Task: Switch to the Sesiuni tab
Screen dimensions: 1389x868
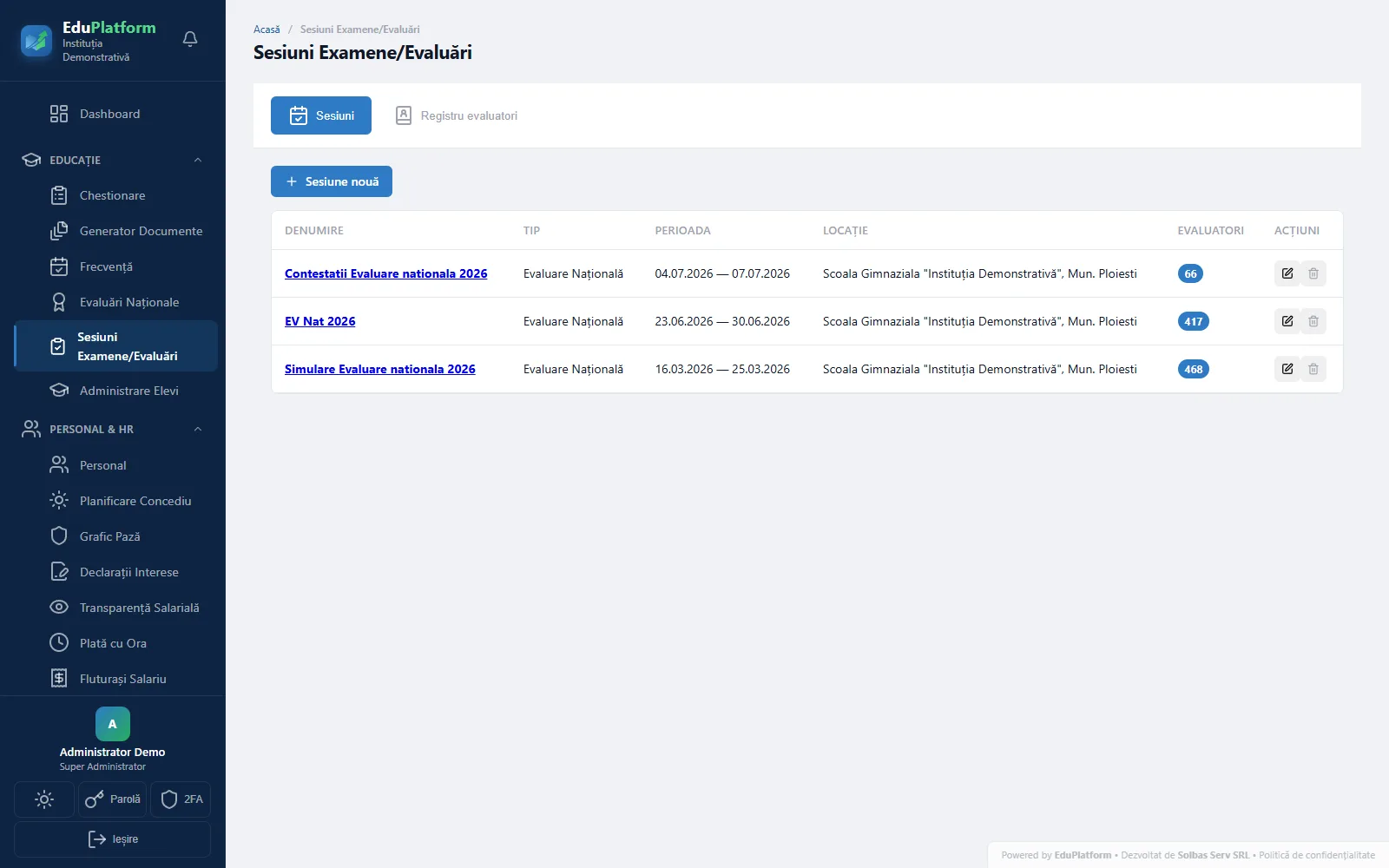Action: coord(321,115)
